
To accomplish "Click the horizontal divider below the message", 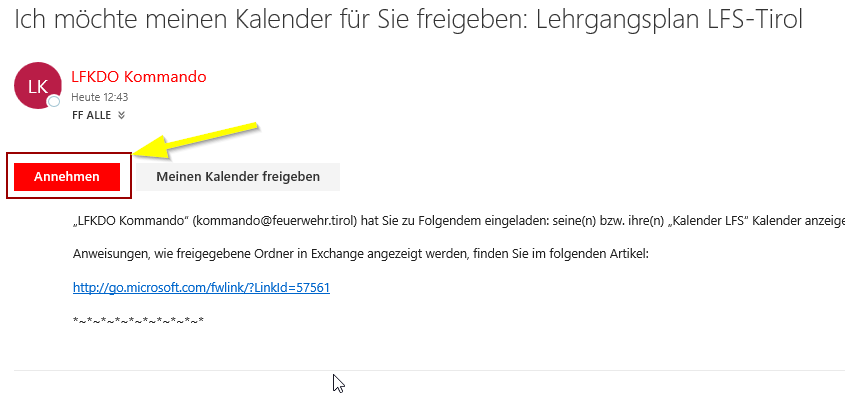I will click(x=430, y=370).
